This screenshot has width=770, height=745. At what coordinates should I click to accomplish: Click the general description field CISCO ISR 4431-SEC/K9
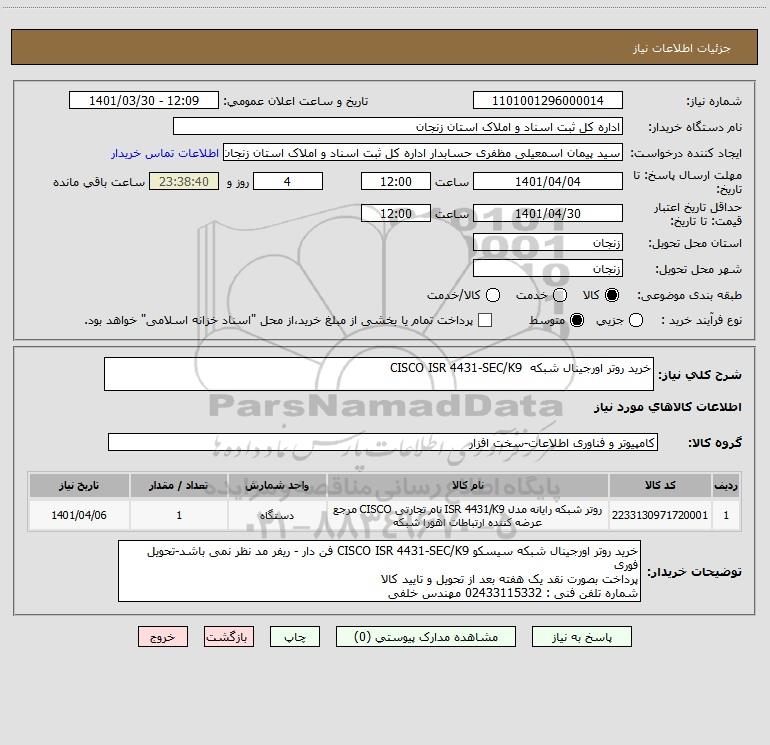coord(379,374)
